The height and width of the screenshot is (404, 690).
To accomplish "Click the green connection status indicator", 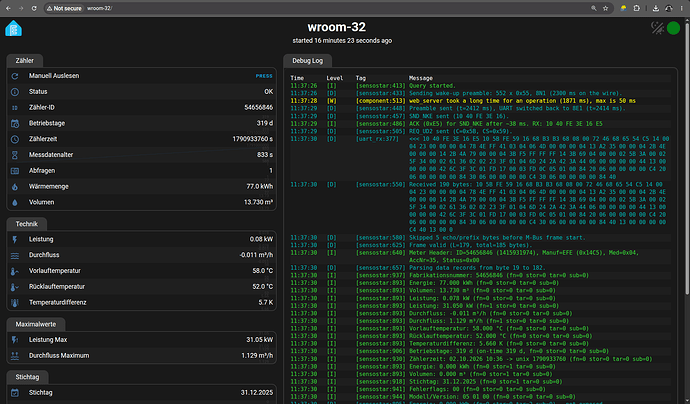I will coord(673,28).
